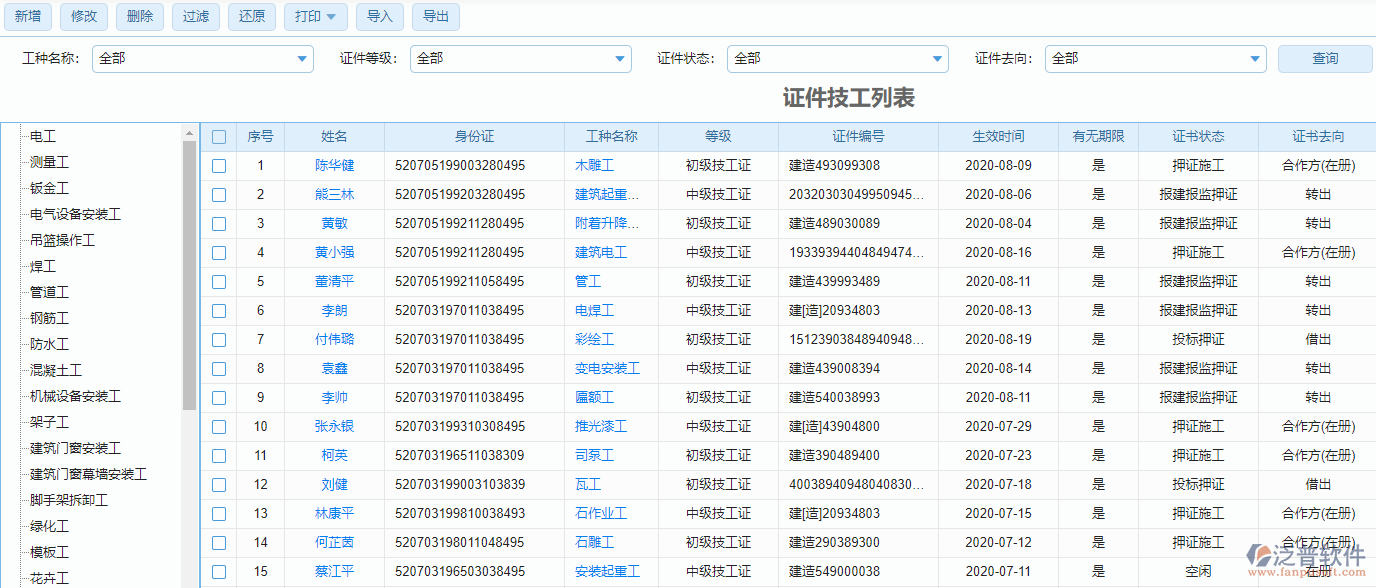This screenshot has width=1376, height=588.
Task: Click the 修改 button on the toolbar
Action: pos(83,17)
